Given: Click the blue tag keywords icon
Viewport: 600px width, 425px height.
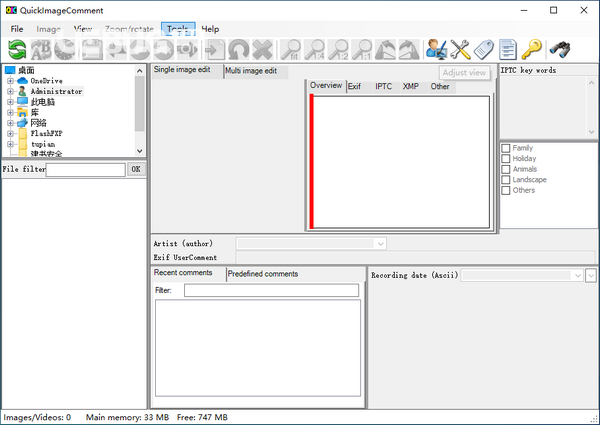Looking at the screenshot, I should point(484,50).
